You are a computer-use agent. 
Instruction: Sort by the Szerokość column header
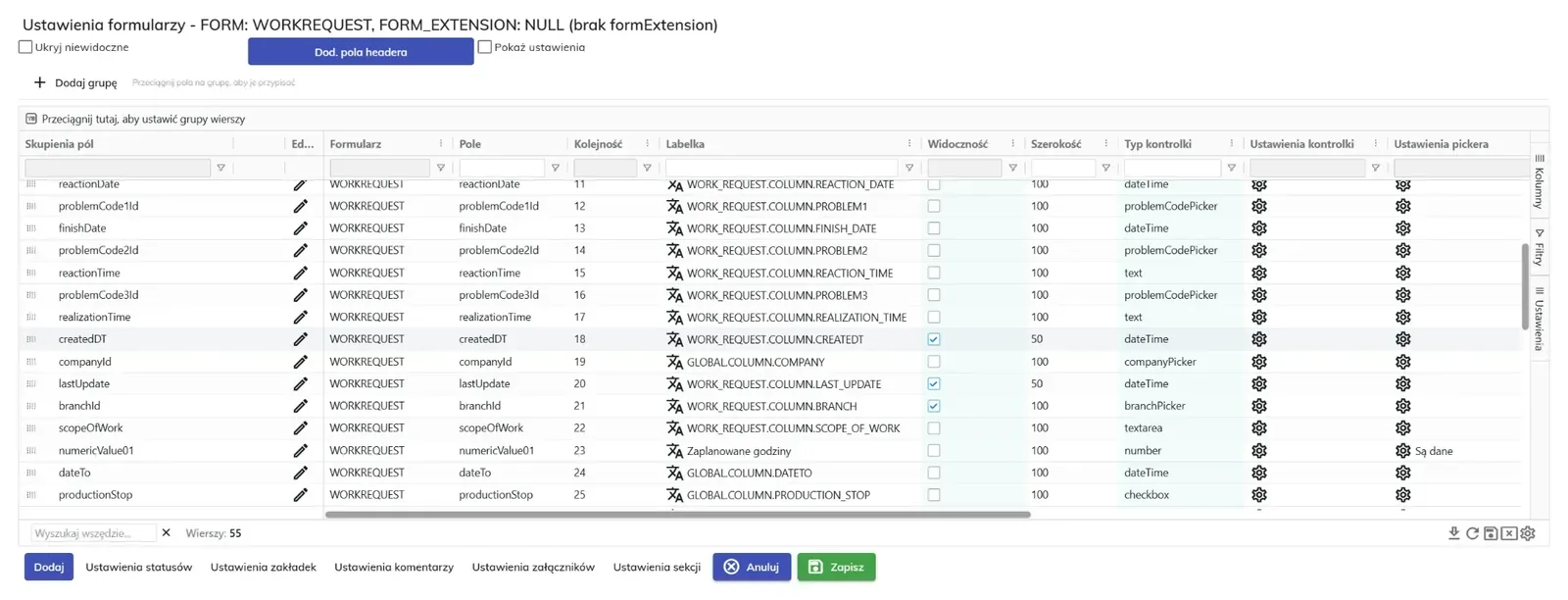point(1055,143)
